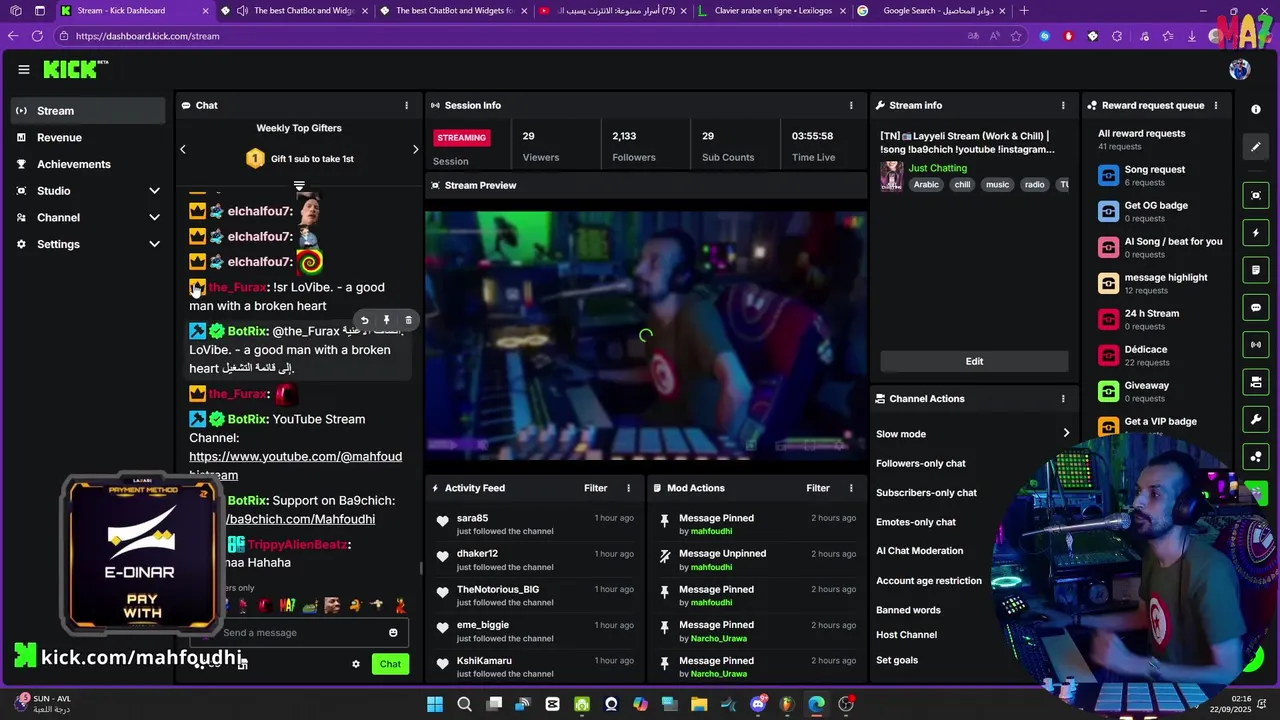This screenshot has width=1280, height=720.
Task: Click the Song request reward icon
Action: 1108,175
